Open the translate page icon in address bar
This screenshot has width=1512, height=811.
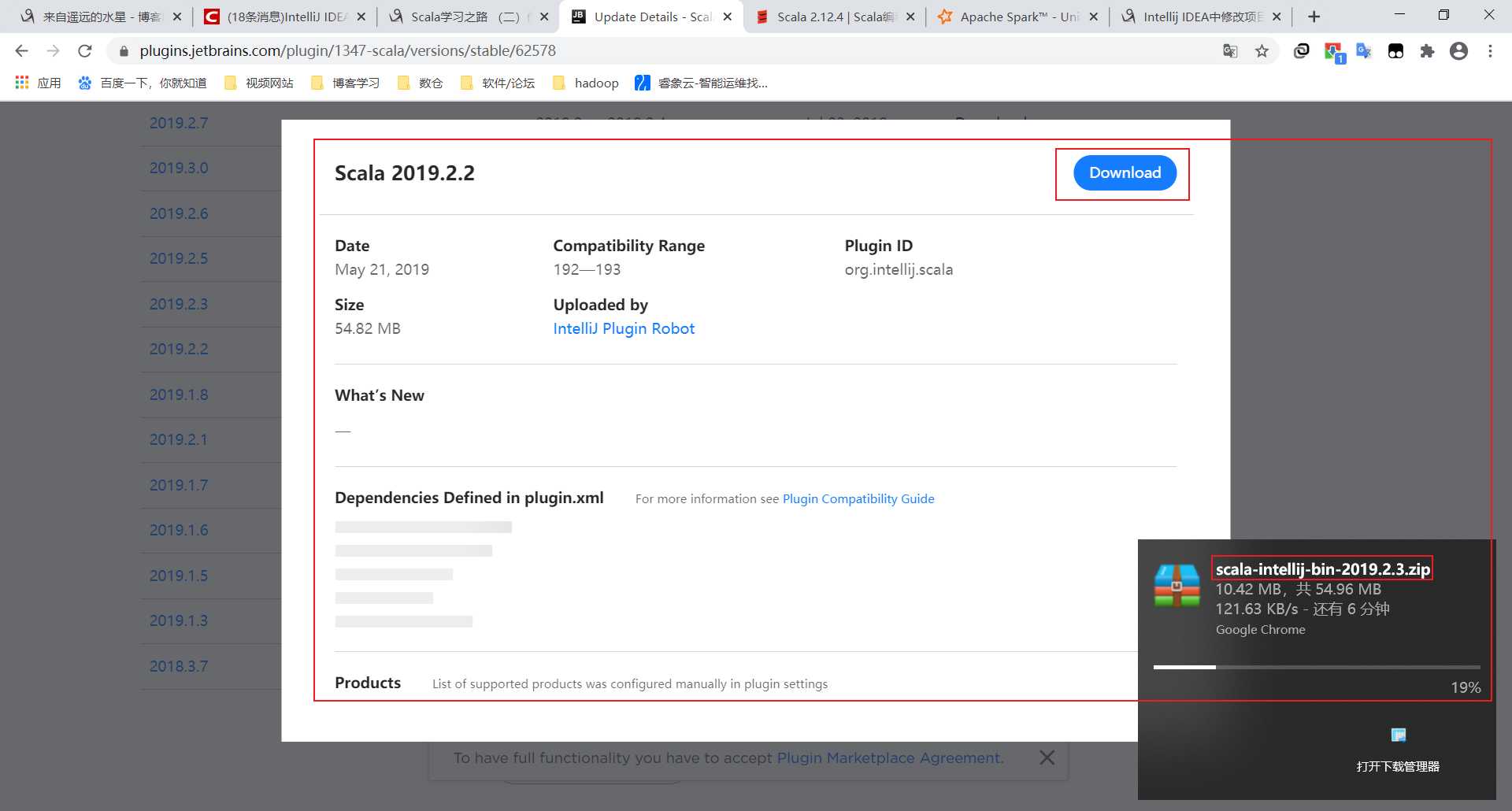pos(1230,51)
